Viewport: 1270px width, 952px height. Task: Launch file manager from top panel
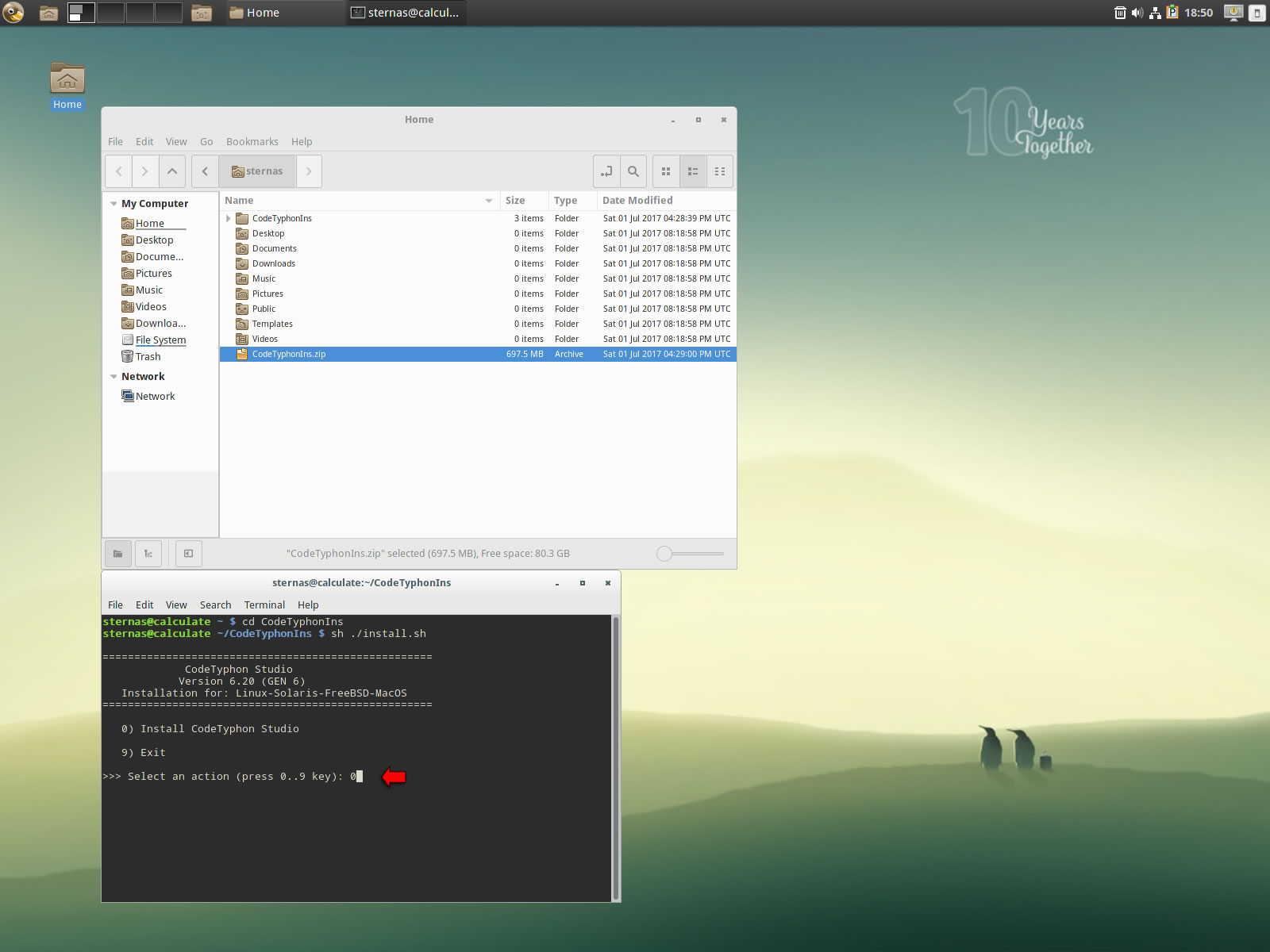click(x=49, y=13)
